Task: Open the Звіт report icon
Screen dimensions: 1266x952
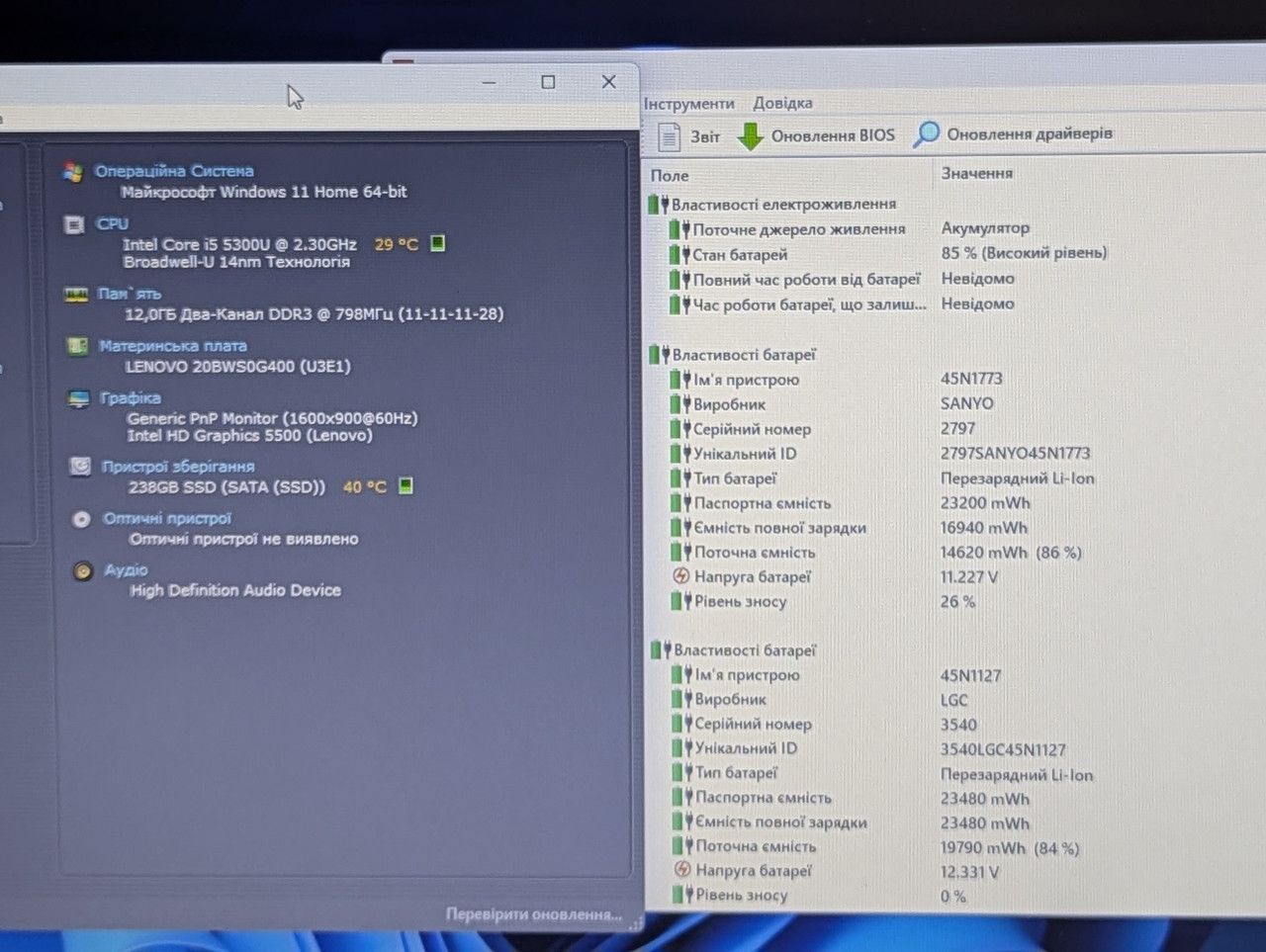Action: click(670, 136)
